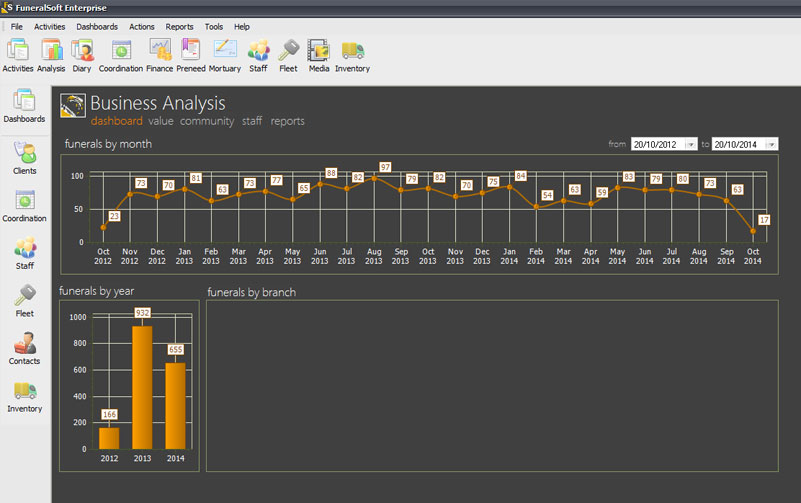801x503 pixels.
Task: Switch to the staff analysis tab
Action: 252,121
